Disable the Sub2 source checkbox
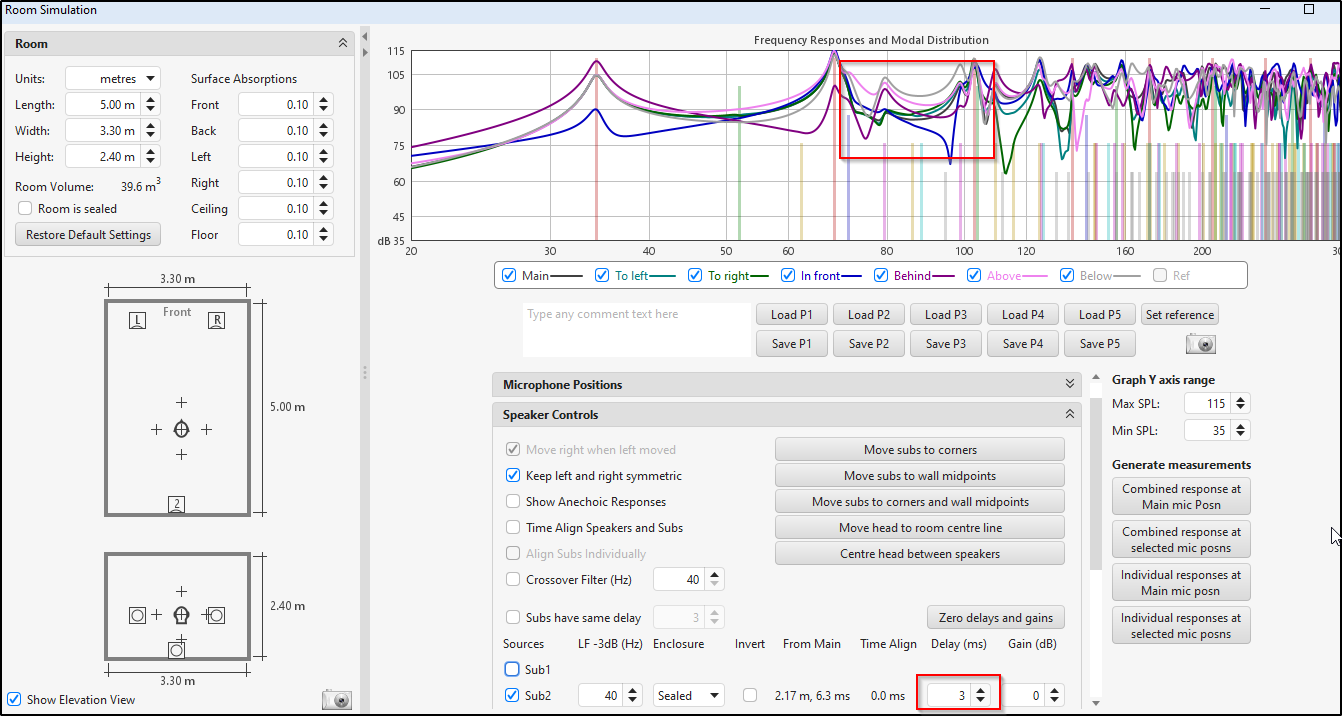Image resolution: width=1342 pixels, height=716 pixels. (x=512, y=695)
